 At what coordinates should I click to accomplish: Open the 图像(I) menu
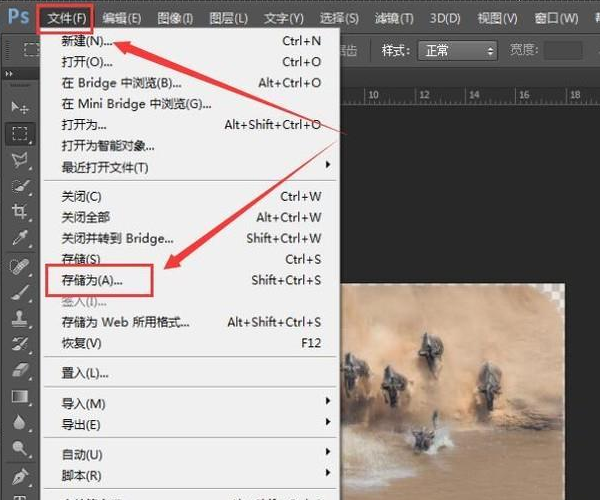coord(175,18)
